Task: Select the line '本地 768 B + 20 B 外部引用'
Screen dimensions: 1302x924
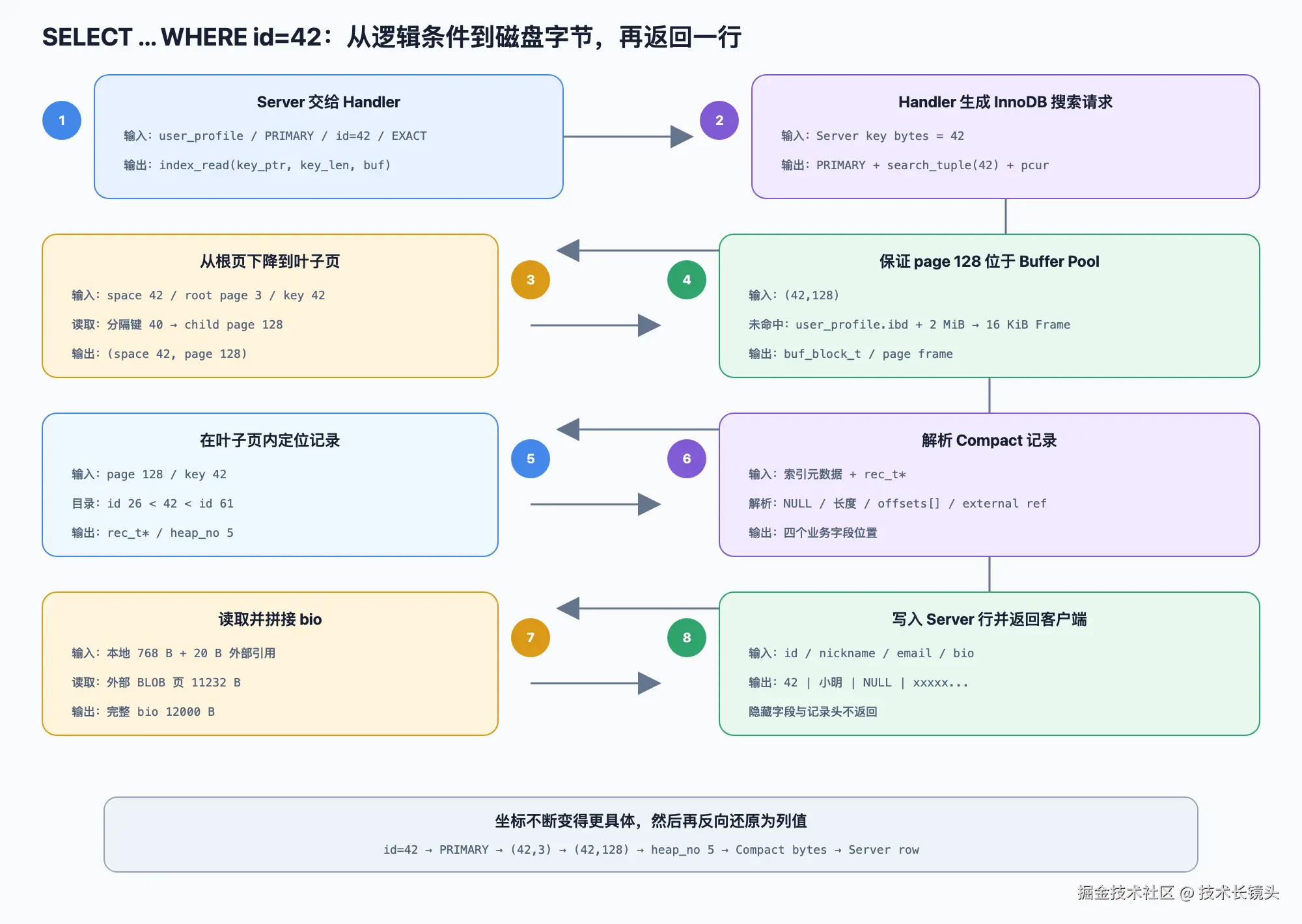Action: 191,653
